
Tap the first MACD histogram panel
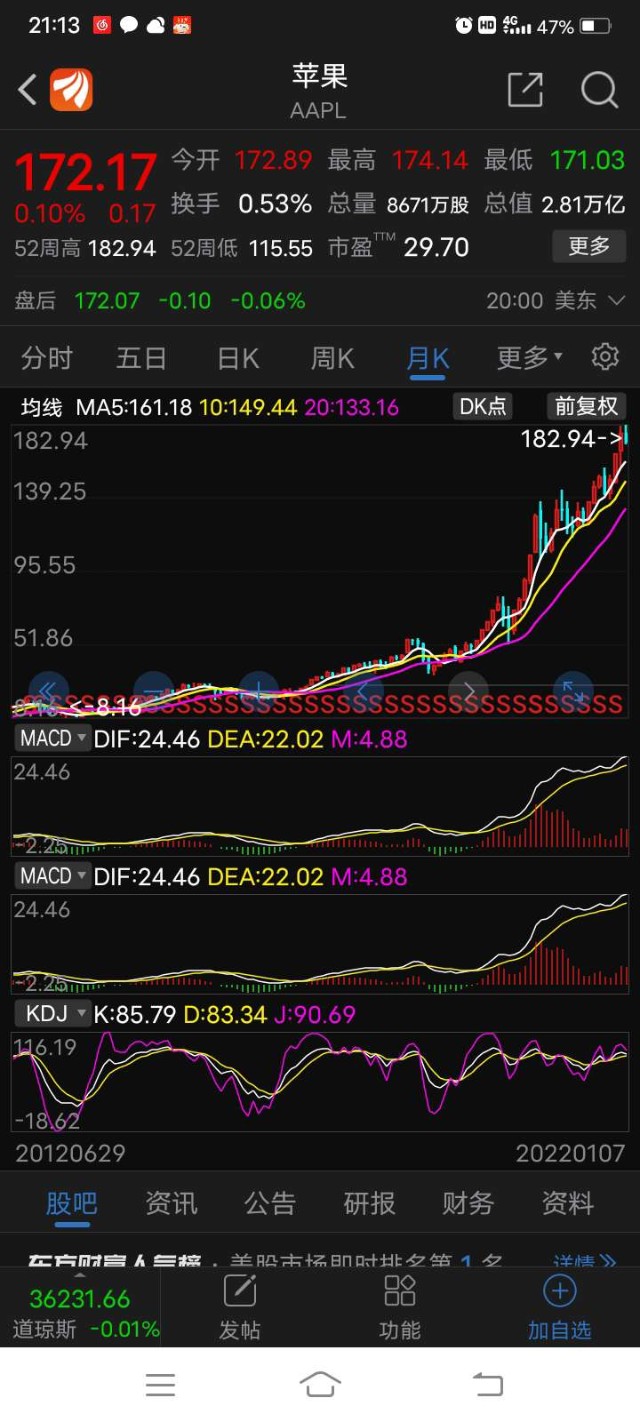[320, 805]
